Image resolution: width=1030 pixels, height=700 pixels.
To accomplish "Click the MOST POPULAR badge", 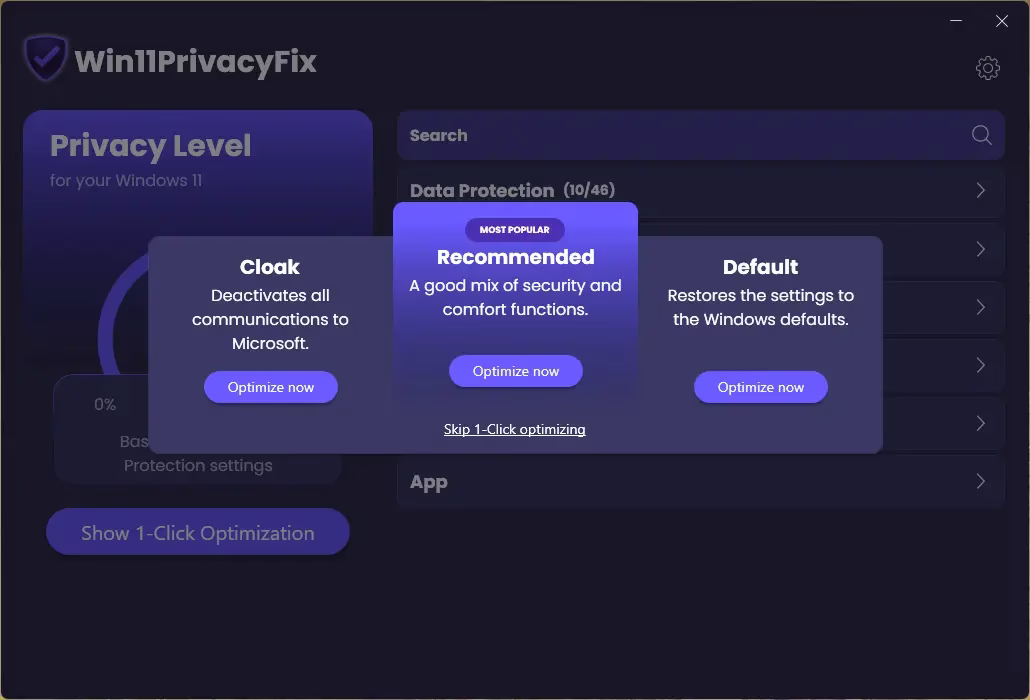I will click(514, 230).
